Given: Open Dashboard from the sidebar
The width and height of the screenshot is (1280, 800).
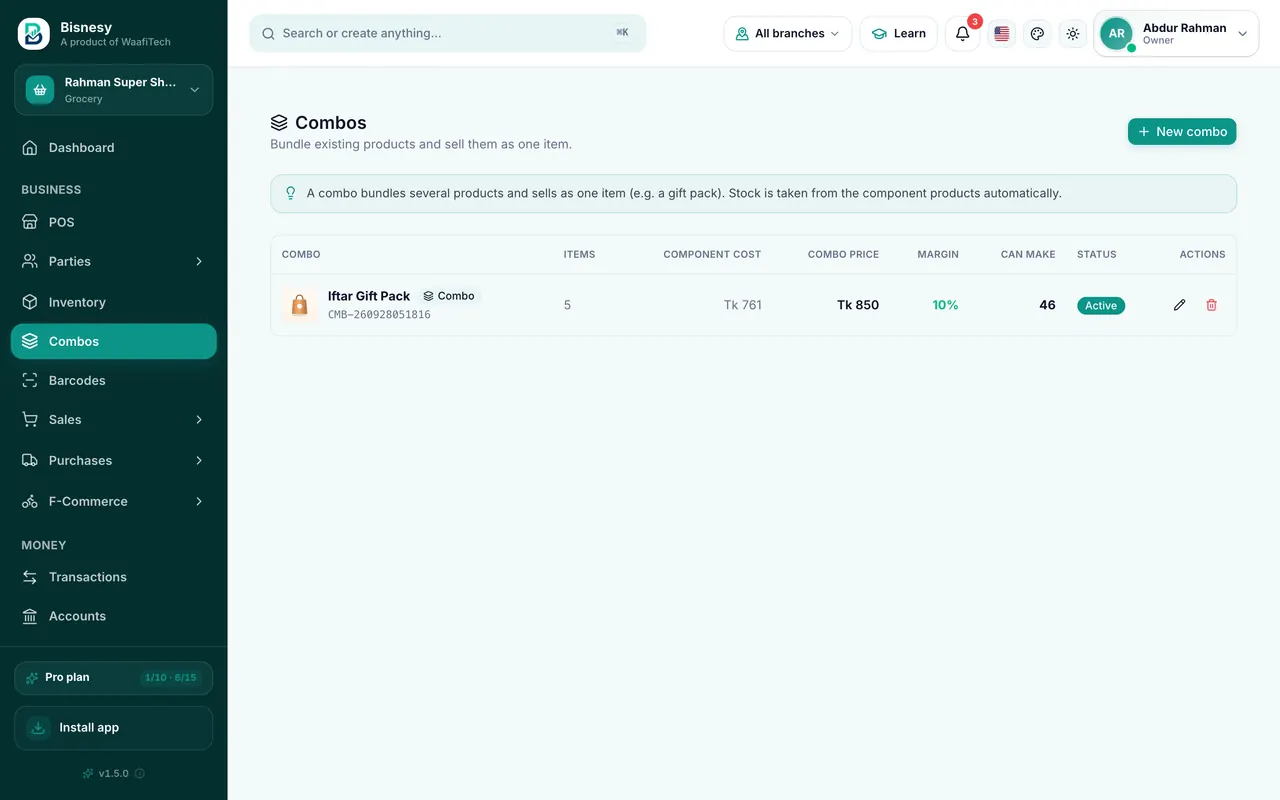Looking at the screenshot, I should [x=114, y=148].
